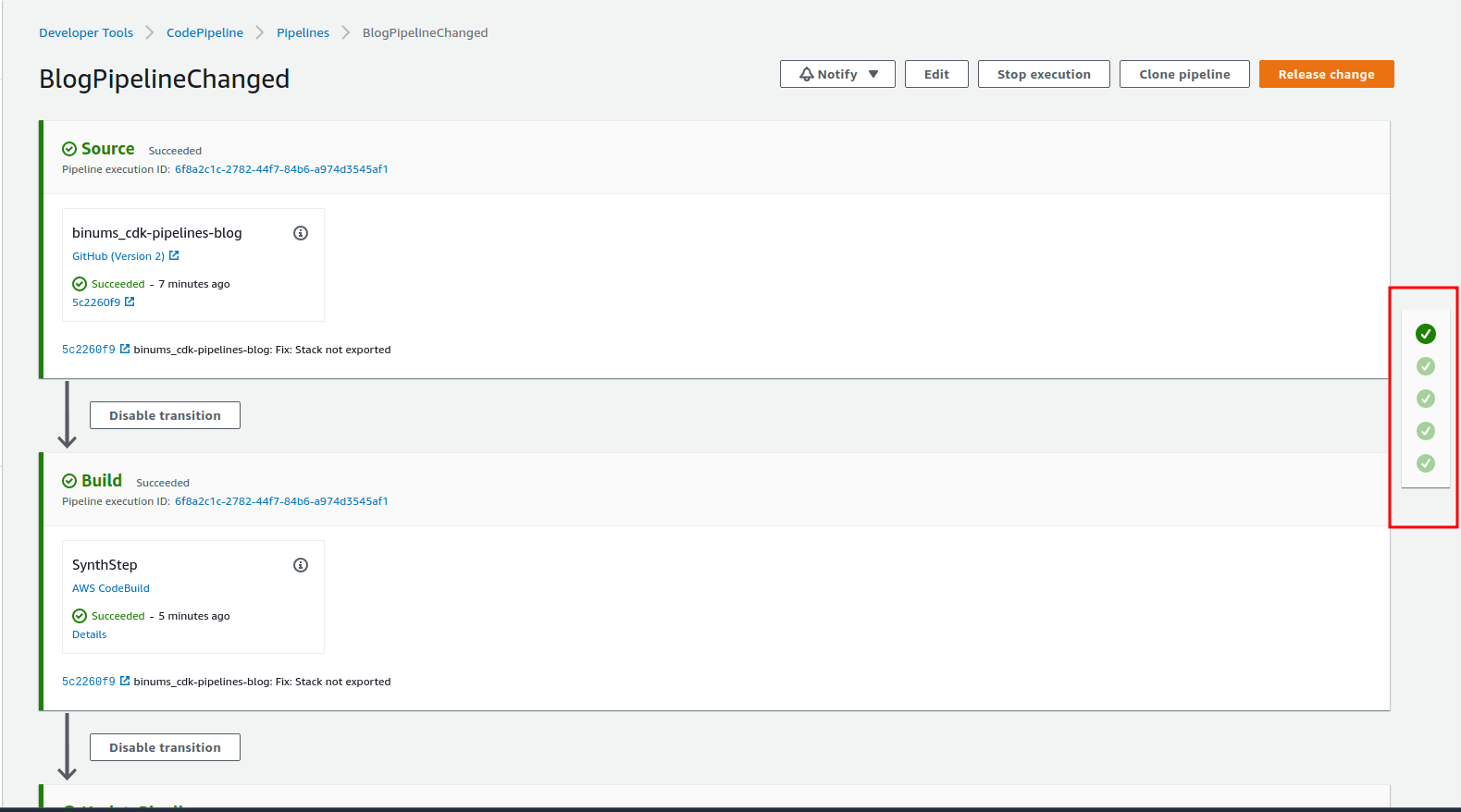Open info icon on binums_cdk-pipelines-blog action
The width and height of the screenshot is (1461, 812).
(301, 233)
